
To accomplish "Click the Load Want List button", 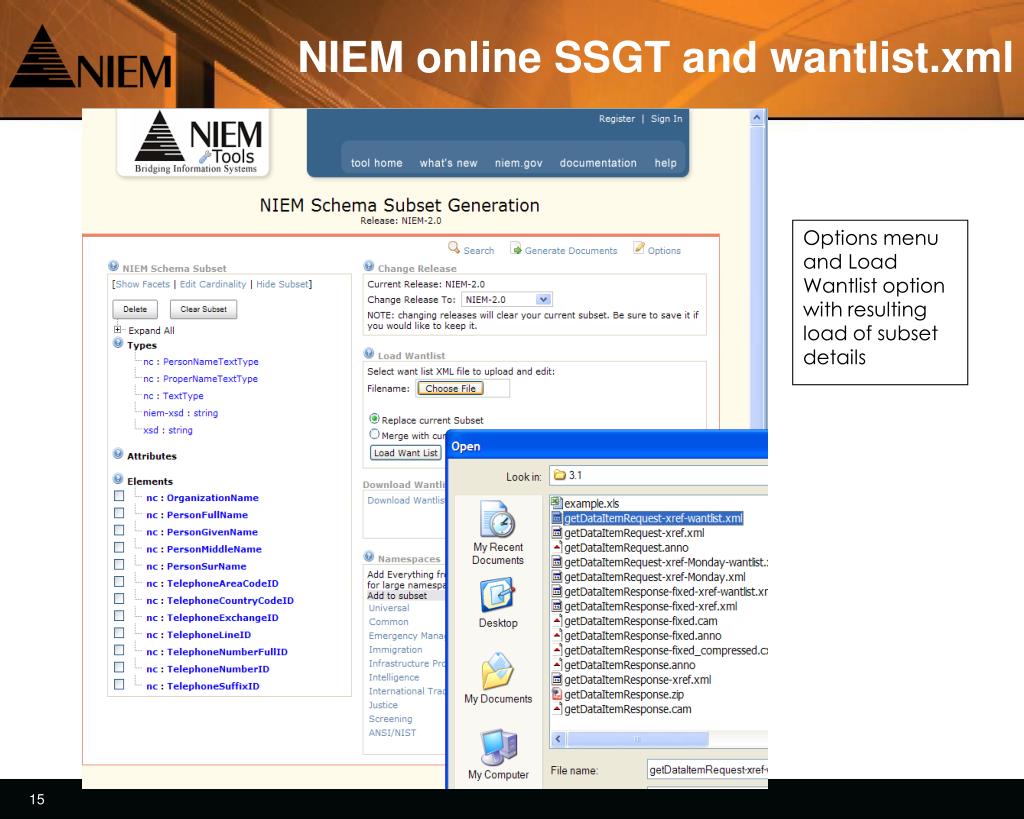I will point(406,453).
